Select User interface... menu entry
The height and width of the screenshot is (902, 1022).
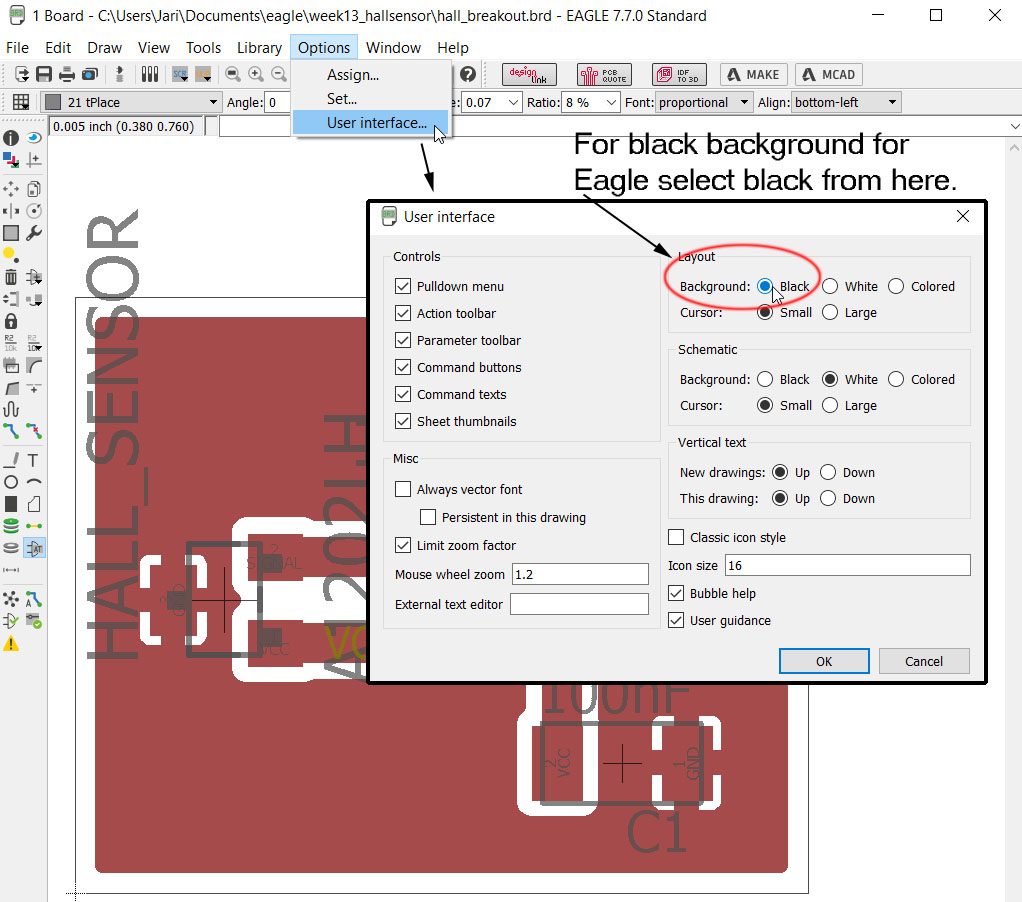(x=372, y=123)
